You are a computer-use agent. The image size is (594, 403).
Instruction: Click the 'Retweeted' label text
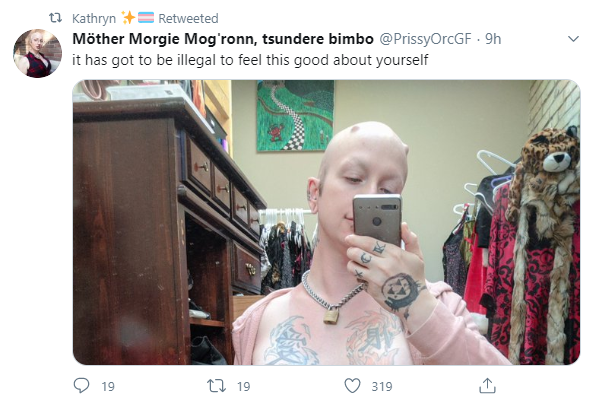[188, 18]
